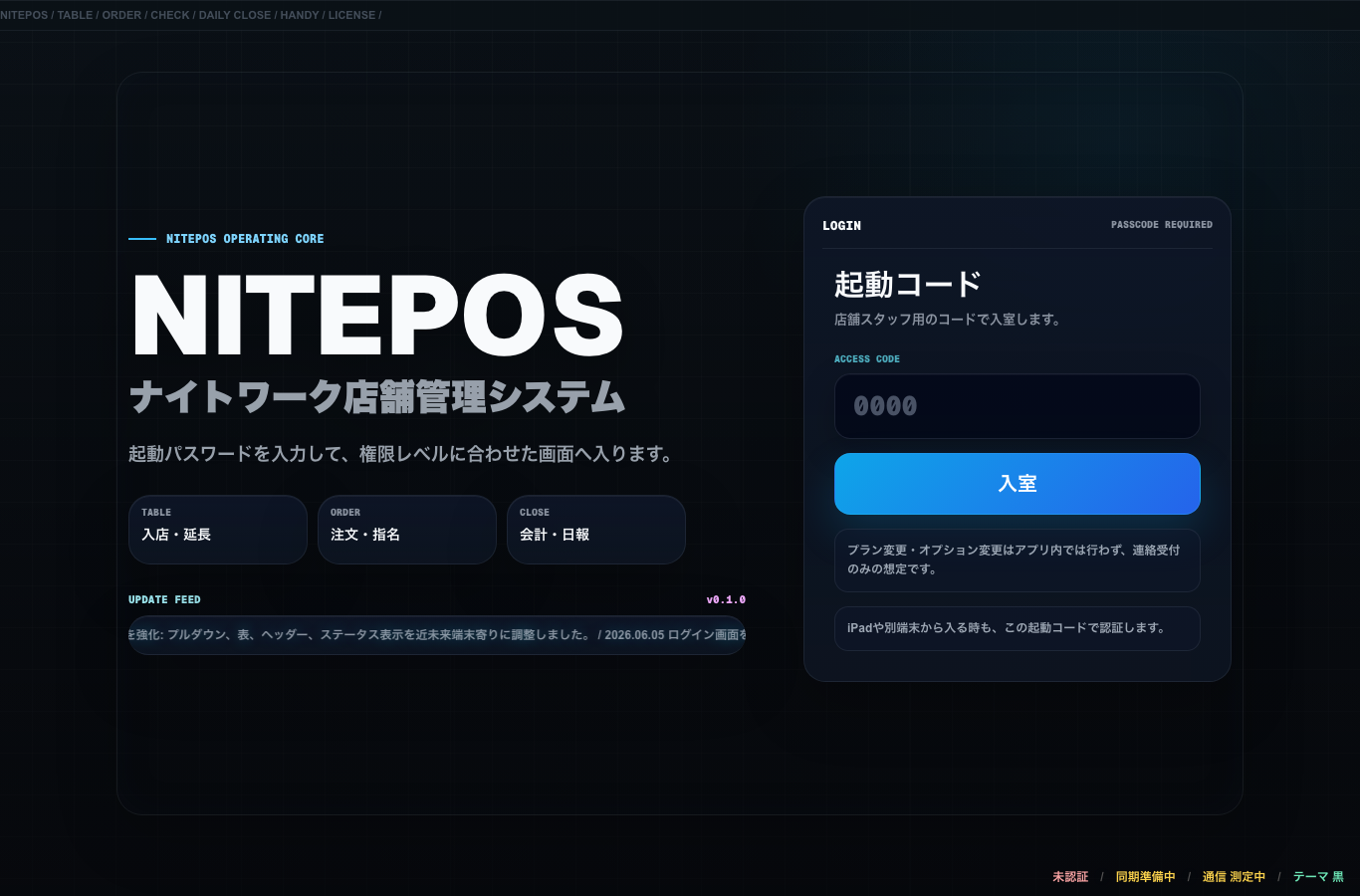The width and height of the screenshot is (1360, 896).
Task: Click the LOGIN panel header
Action: coord(841,226)
